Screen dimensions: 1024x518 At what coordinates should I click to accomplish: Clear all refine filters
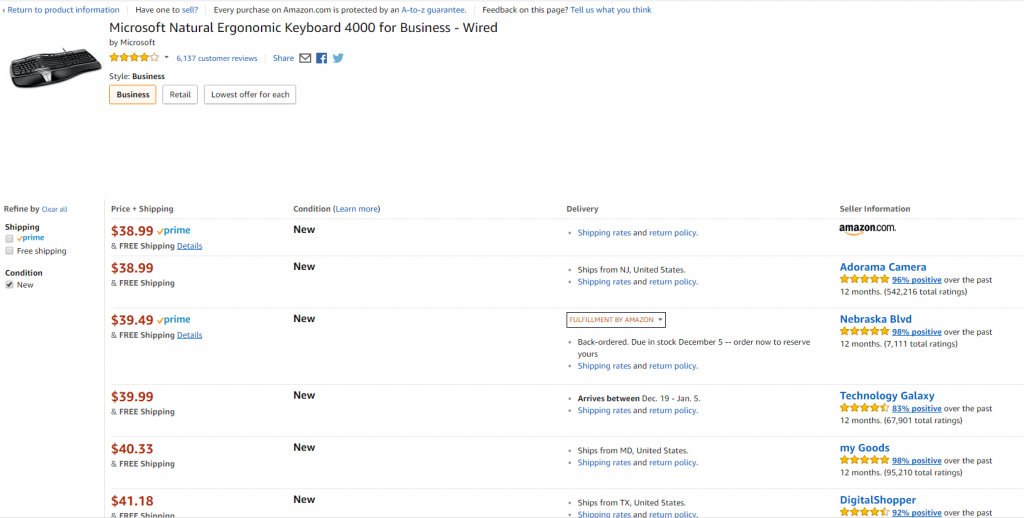pyautogui.click(x=54, y=210)
